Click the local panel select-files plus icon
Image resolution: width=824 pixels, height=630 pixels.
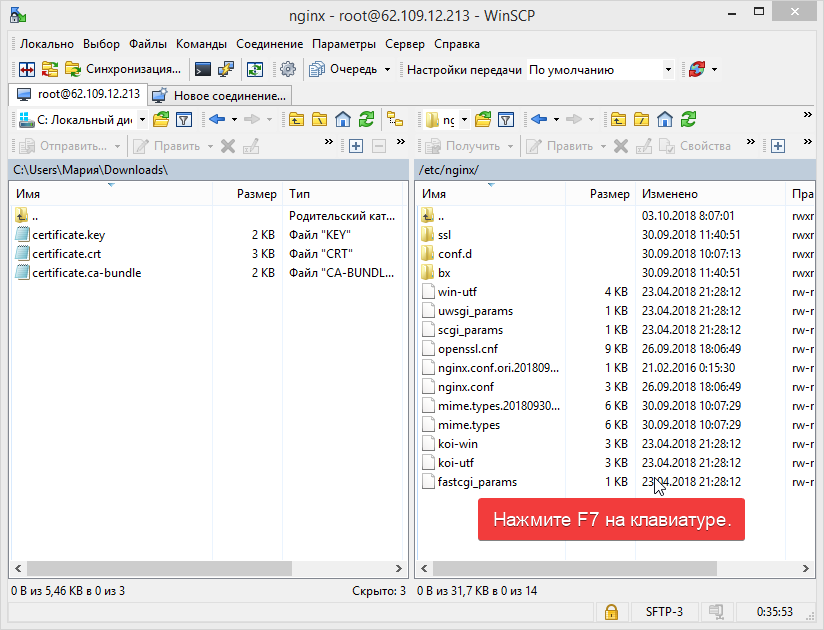coord(356,146)
